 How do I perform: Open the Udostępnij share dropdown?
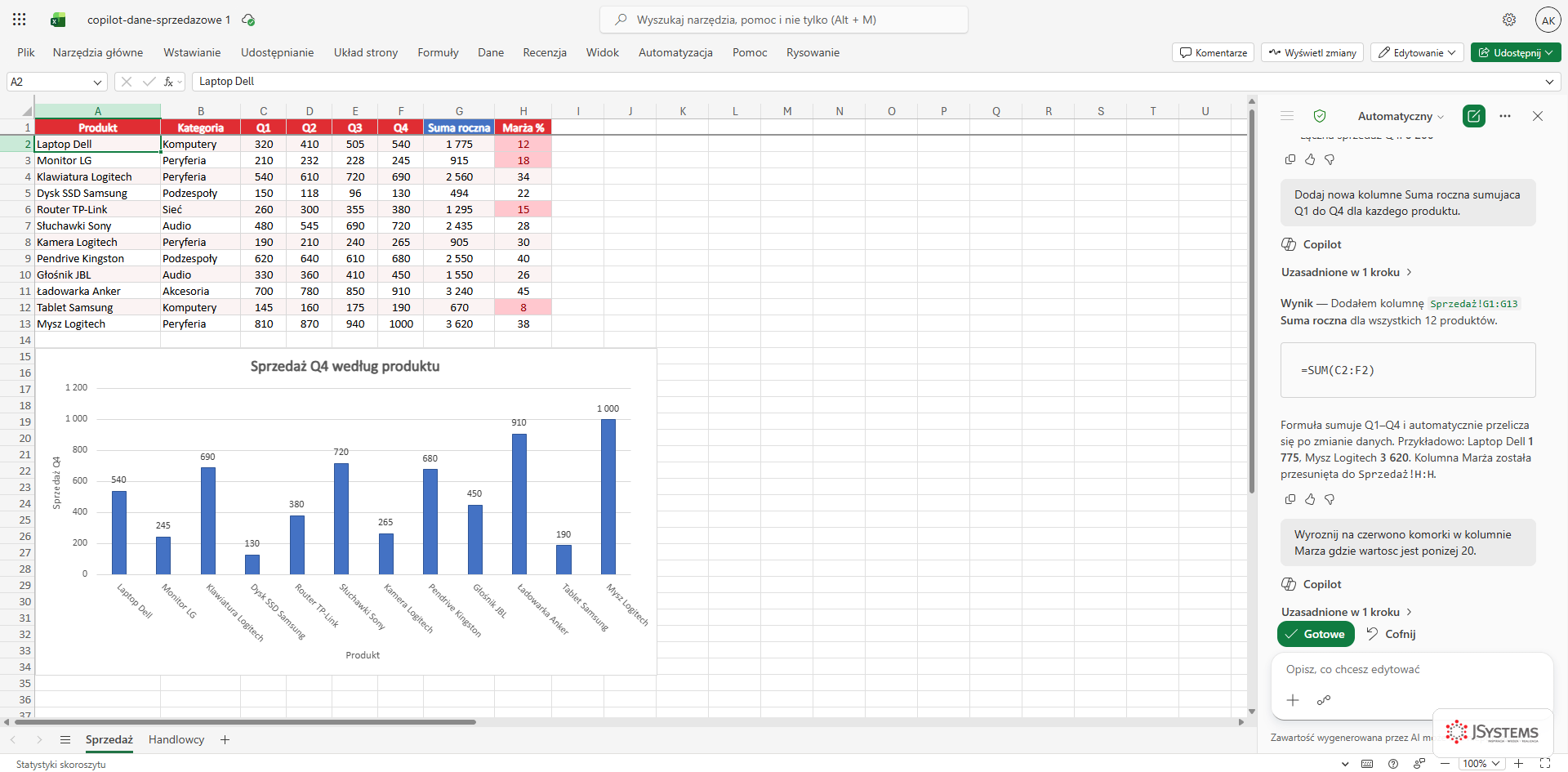pyautogui.click(x=1516, y=53)
